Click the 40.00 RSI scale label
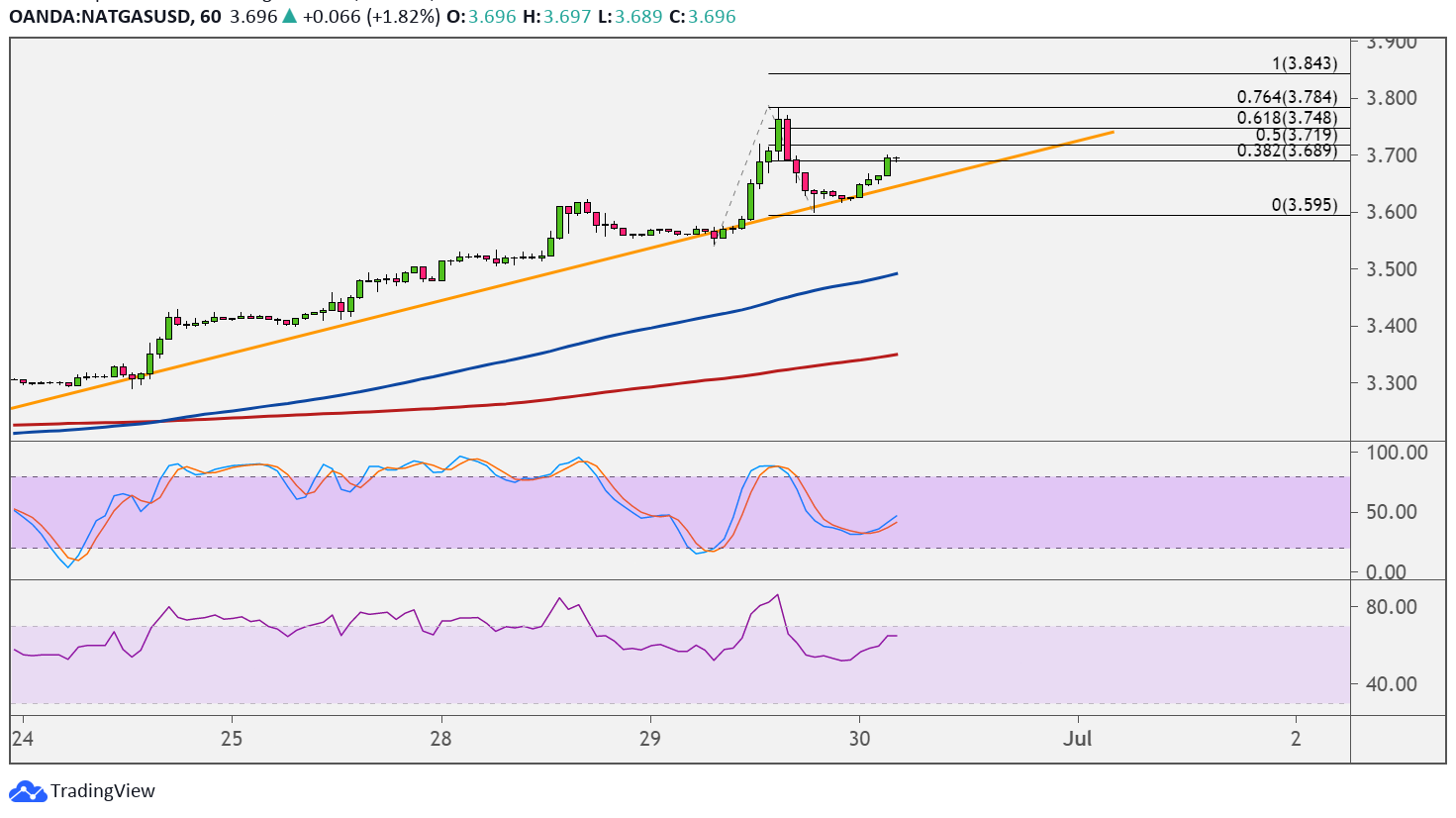1456x818 pixels. point(1392,684)
